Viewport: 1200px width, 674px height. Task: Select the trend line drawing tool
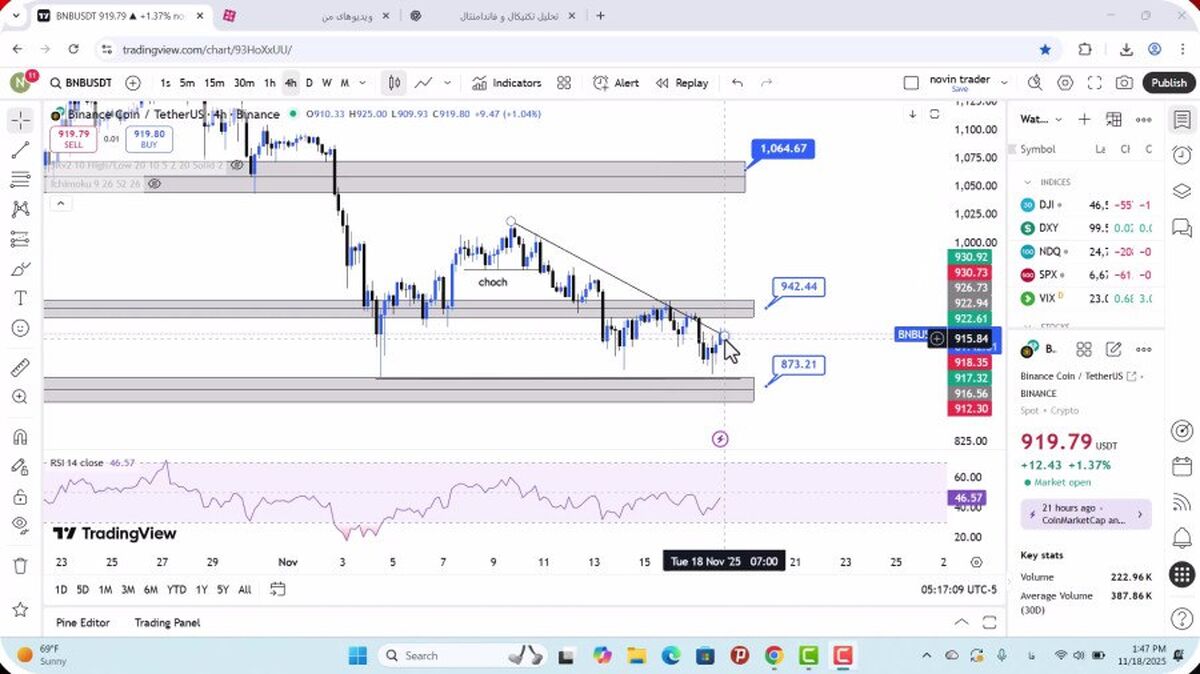pyautogui.click(x=20, y=150)
